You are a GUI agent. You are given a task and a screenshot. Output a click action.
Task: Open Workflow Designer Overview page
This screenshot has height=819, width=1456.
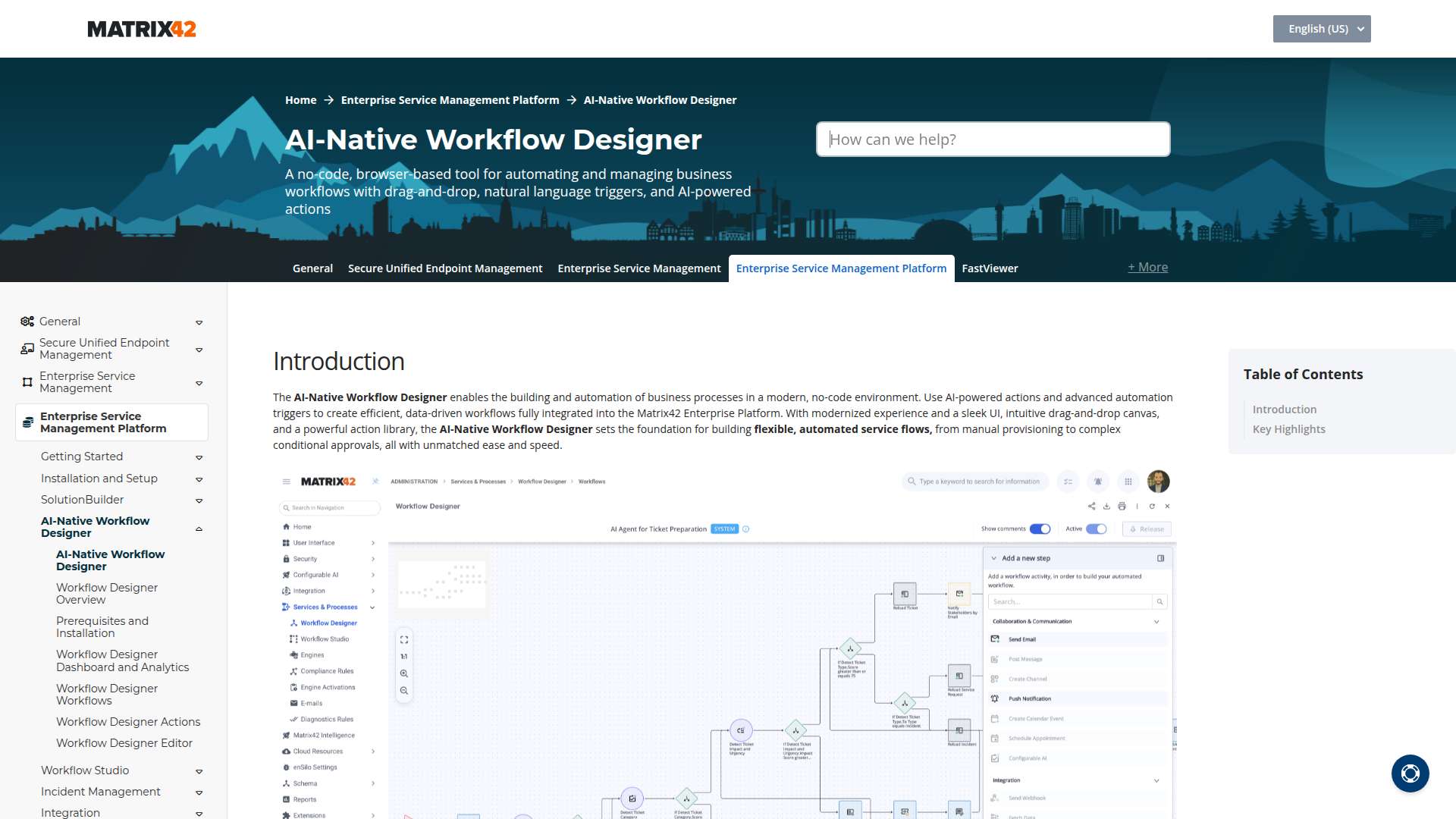click(107, 594)
